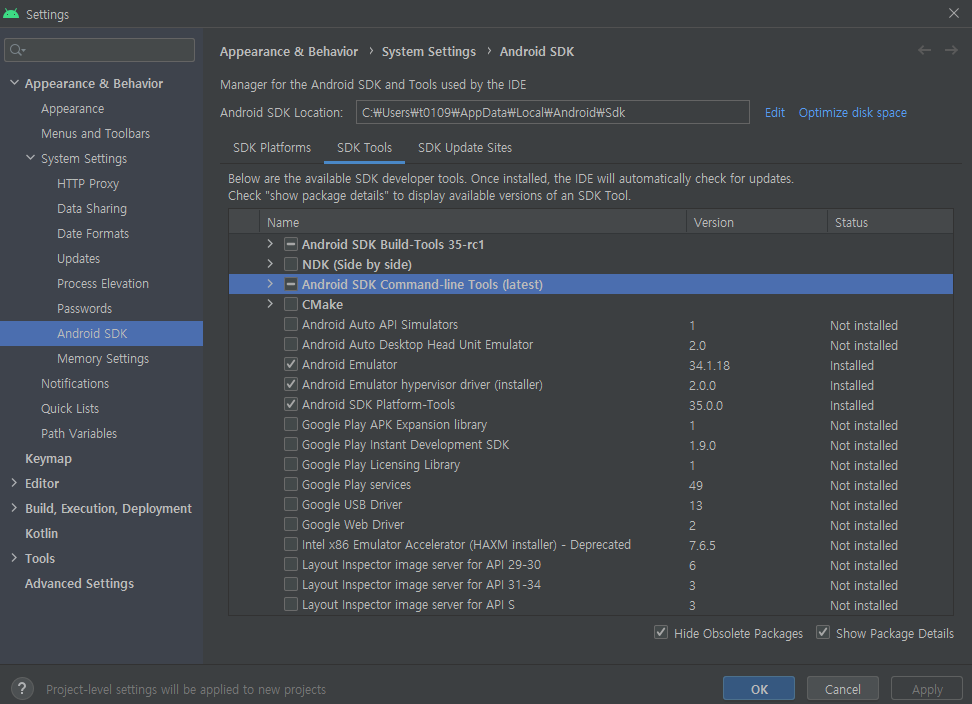
Task: Select Process Elevation settings
Action: click(x=103, y=283)
